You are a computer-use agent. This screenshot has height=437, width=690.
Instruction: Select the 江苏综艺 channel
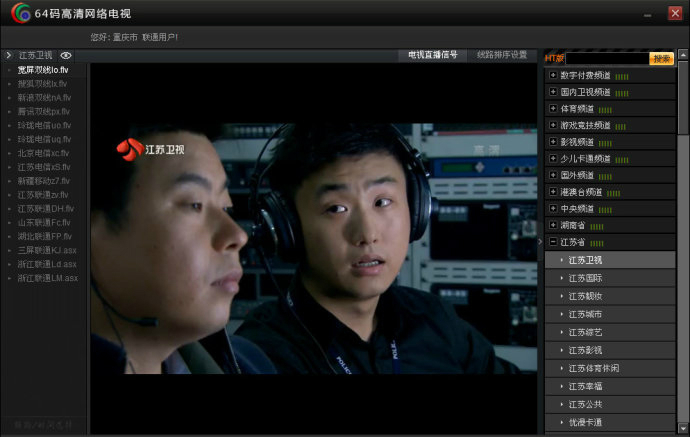[610, 332]
